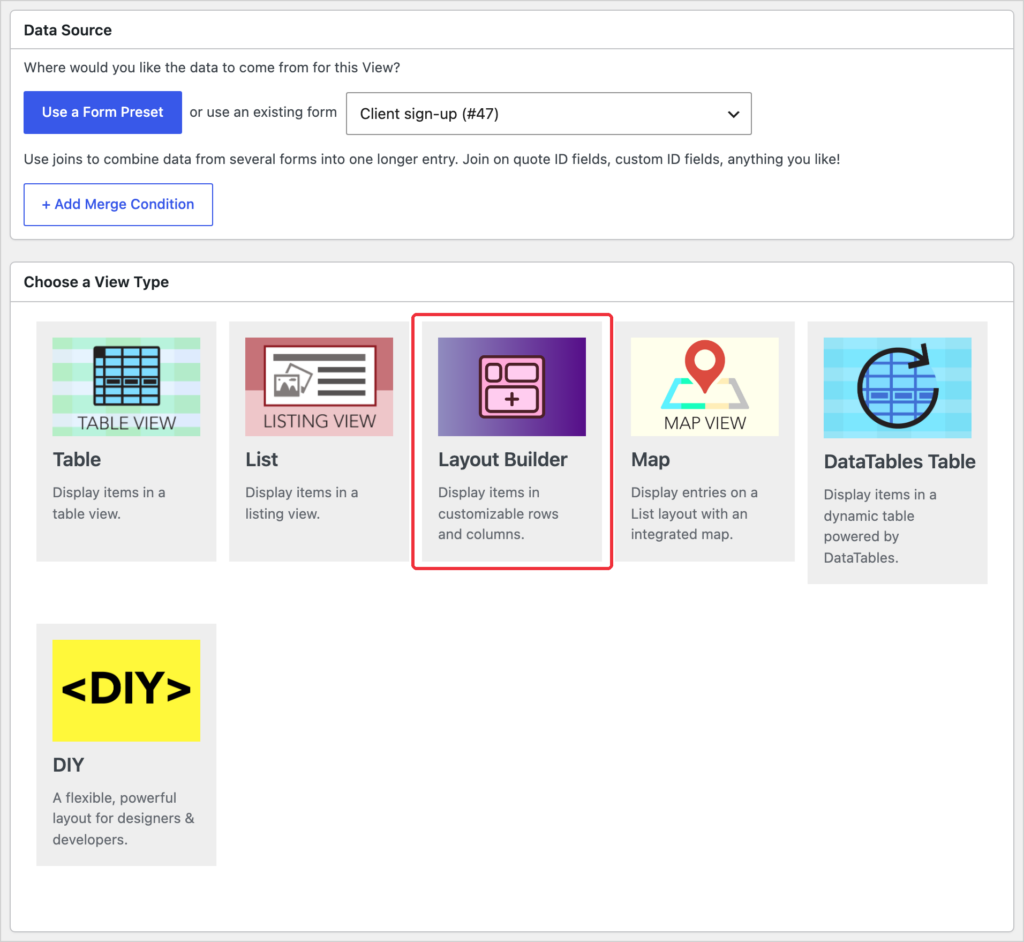
Task: Click 'customizable rows and columns' description
Action: click(498, 524)
